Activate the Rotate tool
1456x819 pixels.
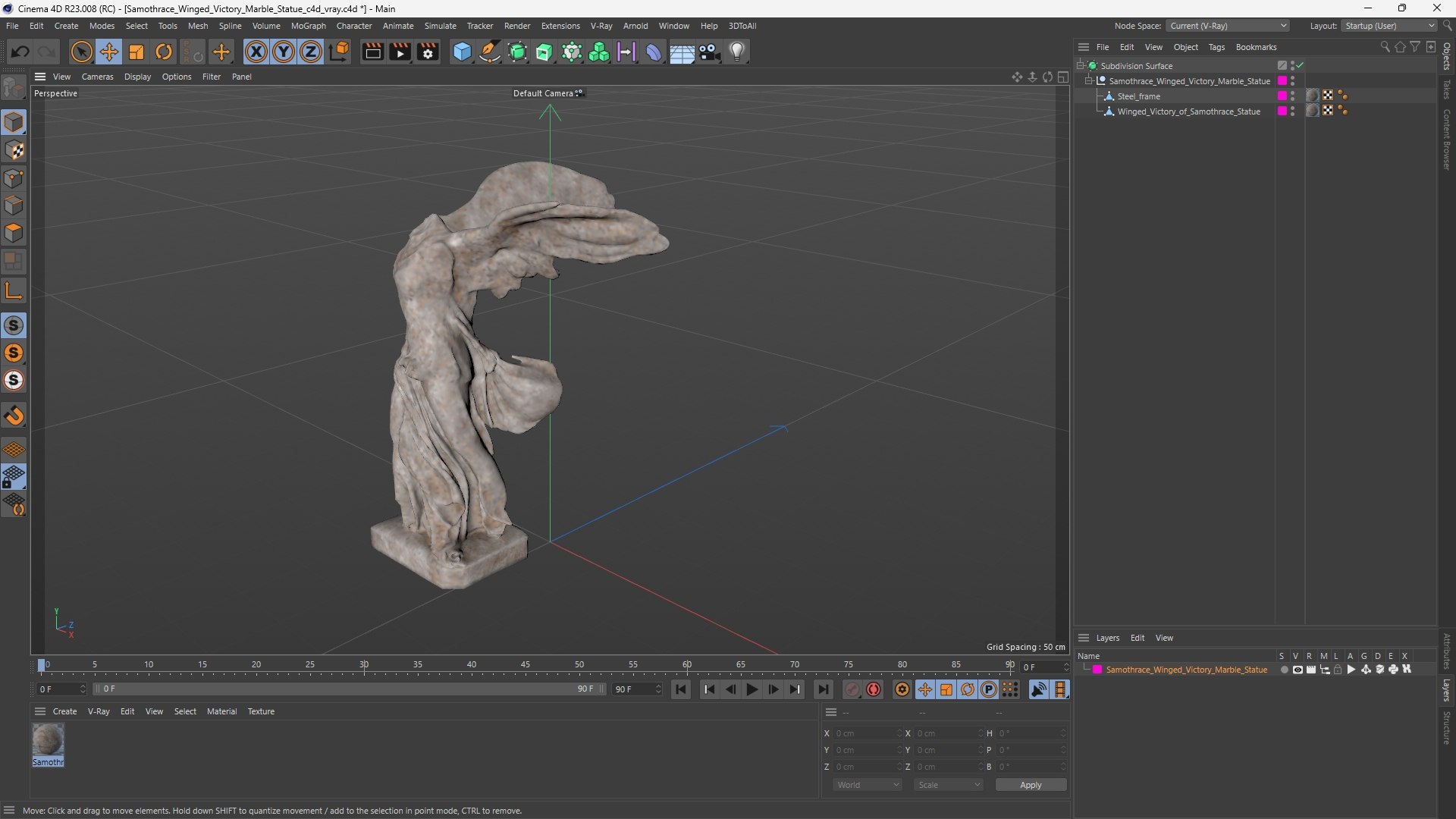click(x=164, y=52)
